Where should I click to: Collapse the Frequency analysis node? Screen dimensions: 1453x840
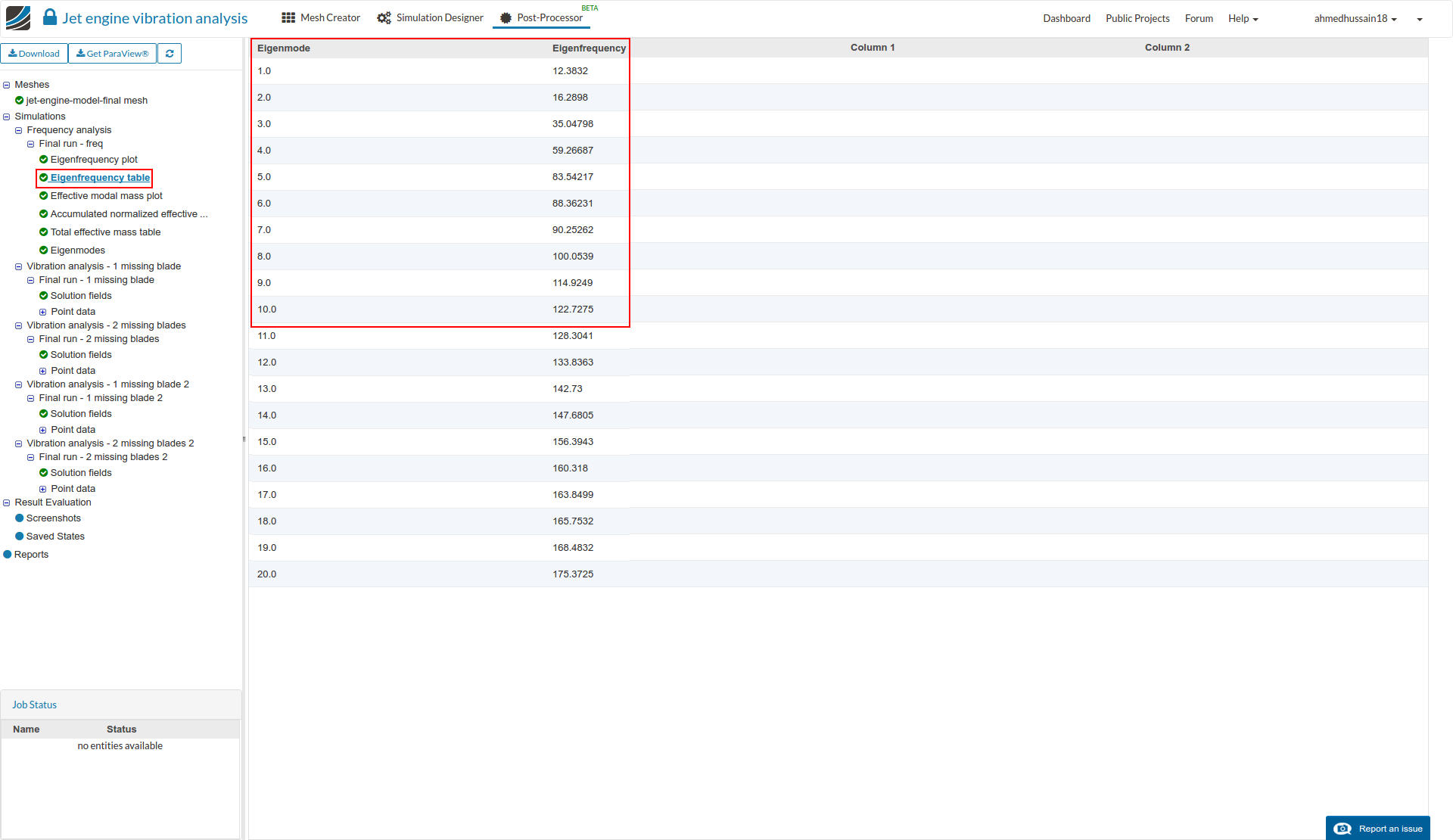click(19, 130)
